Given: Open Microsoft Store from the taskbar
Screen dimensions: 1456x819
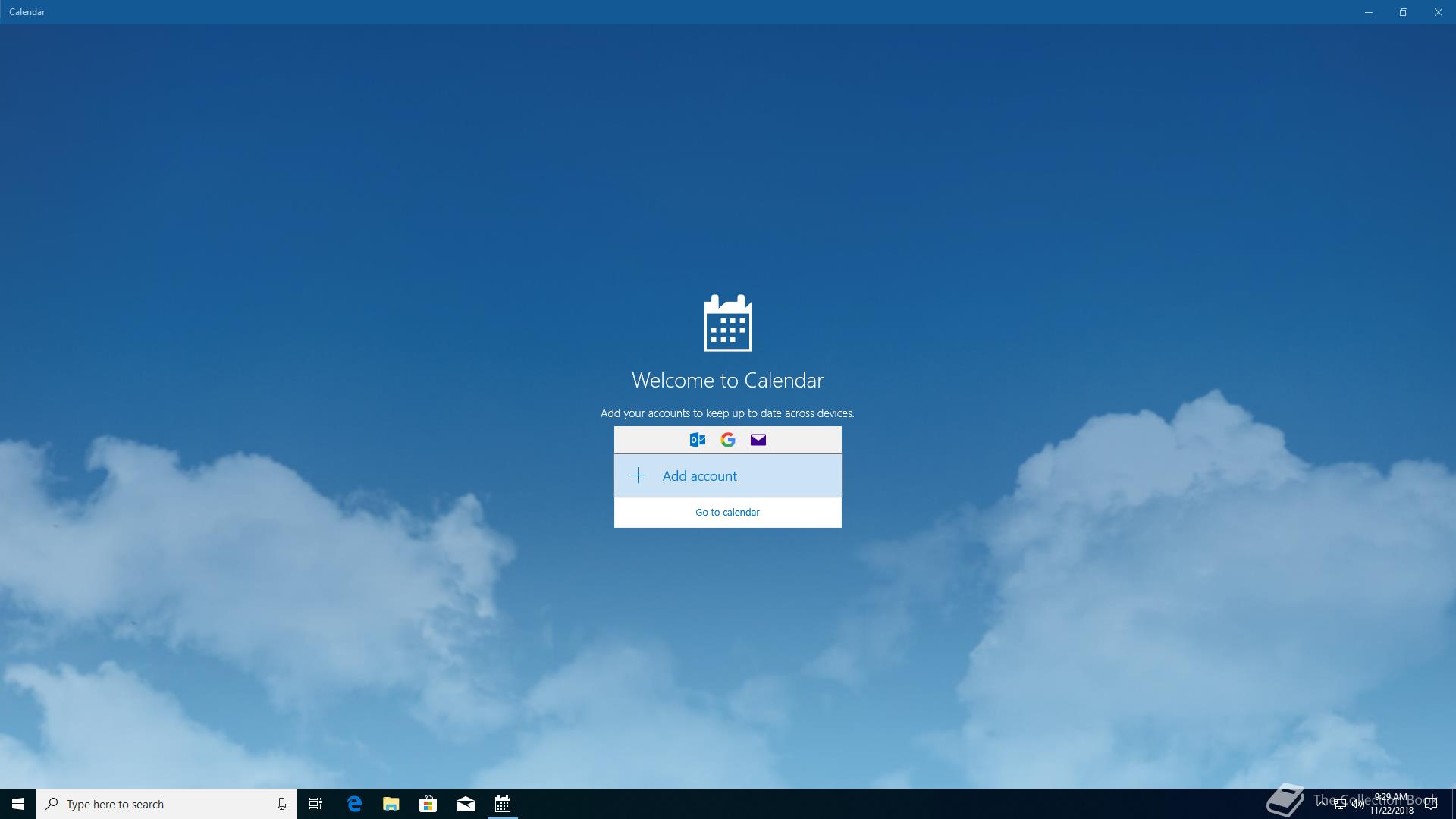Looking at the screenshot, I should pos(428,804).
